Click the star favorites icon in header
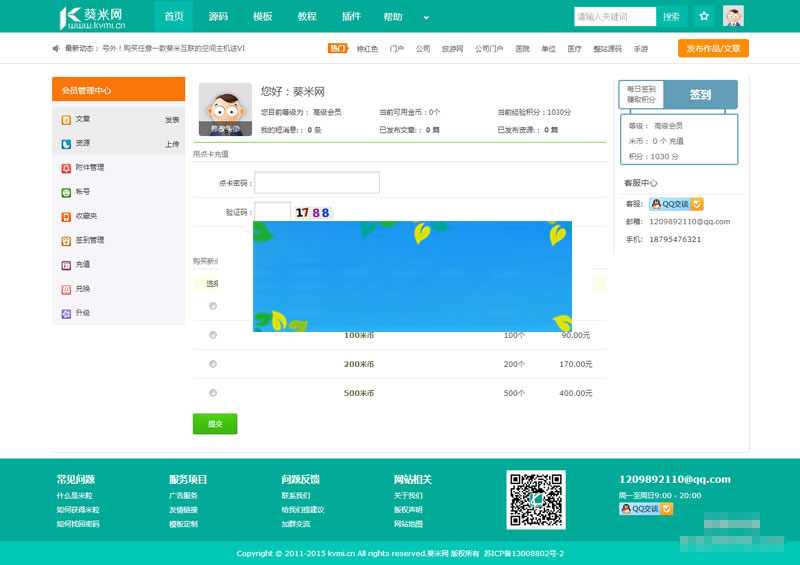 coord(704,16)
